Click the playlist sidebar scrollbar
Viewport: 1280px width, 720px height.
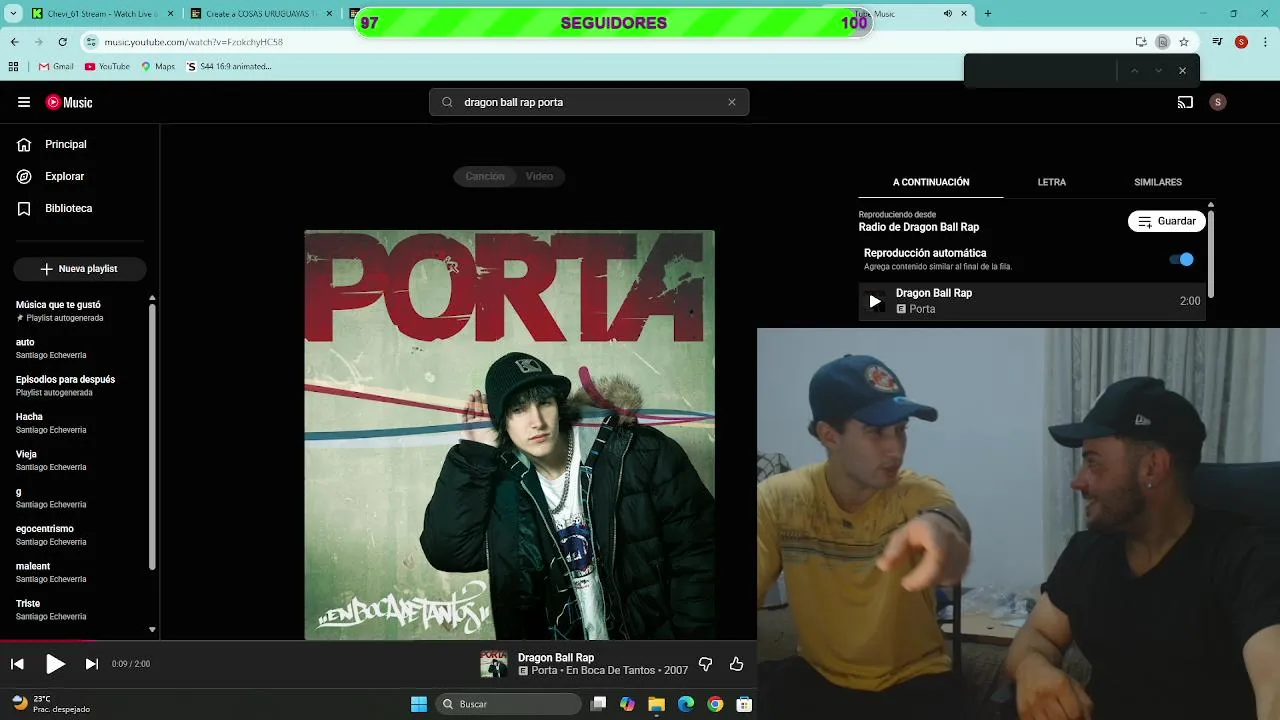click(152, 435)
